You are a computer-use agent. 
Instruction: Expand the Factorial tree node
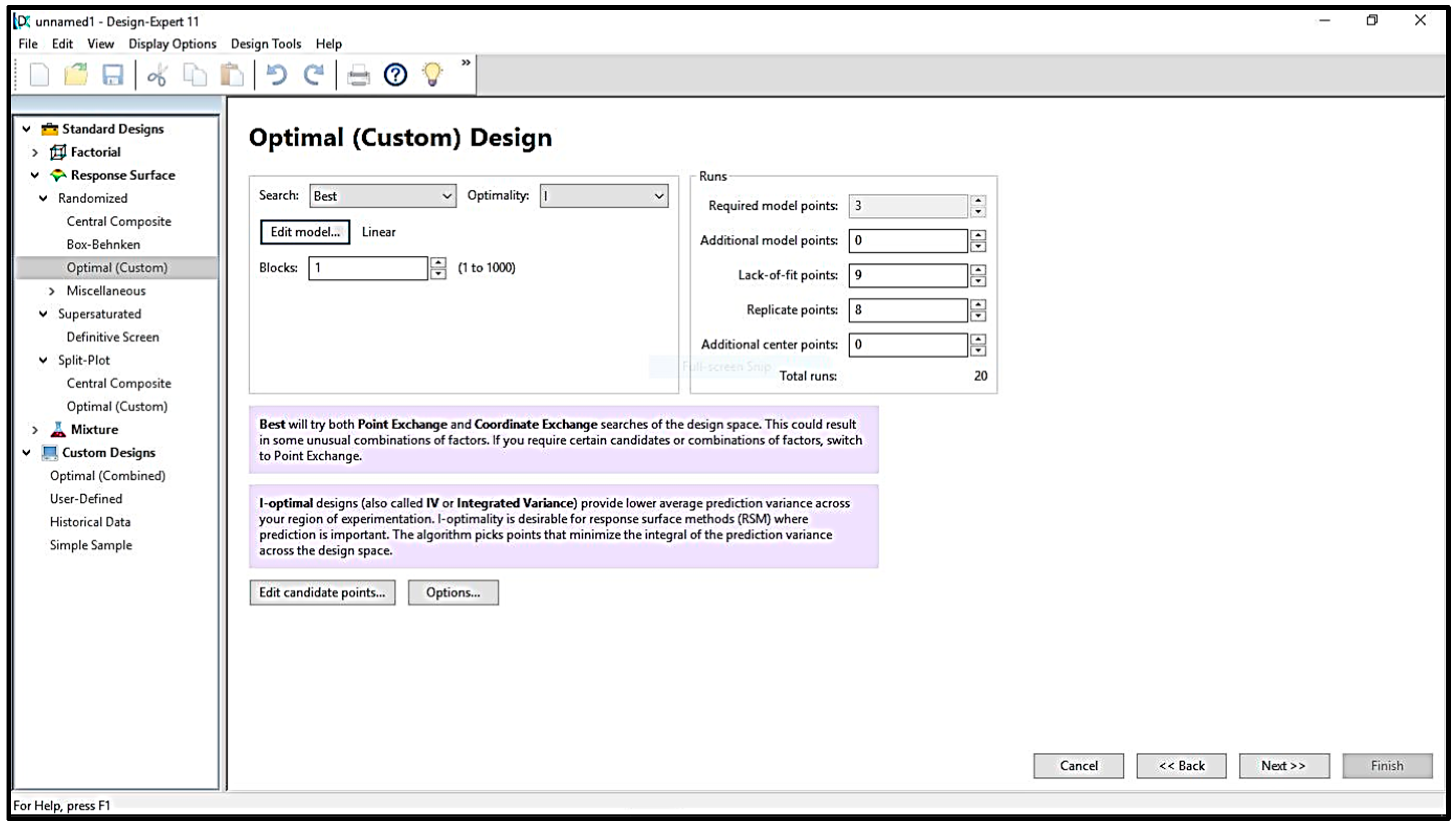(35, 153)
